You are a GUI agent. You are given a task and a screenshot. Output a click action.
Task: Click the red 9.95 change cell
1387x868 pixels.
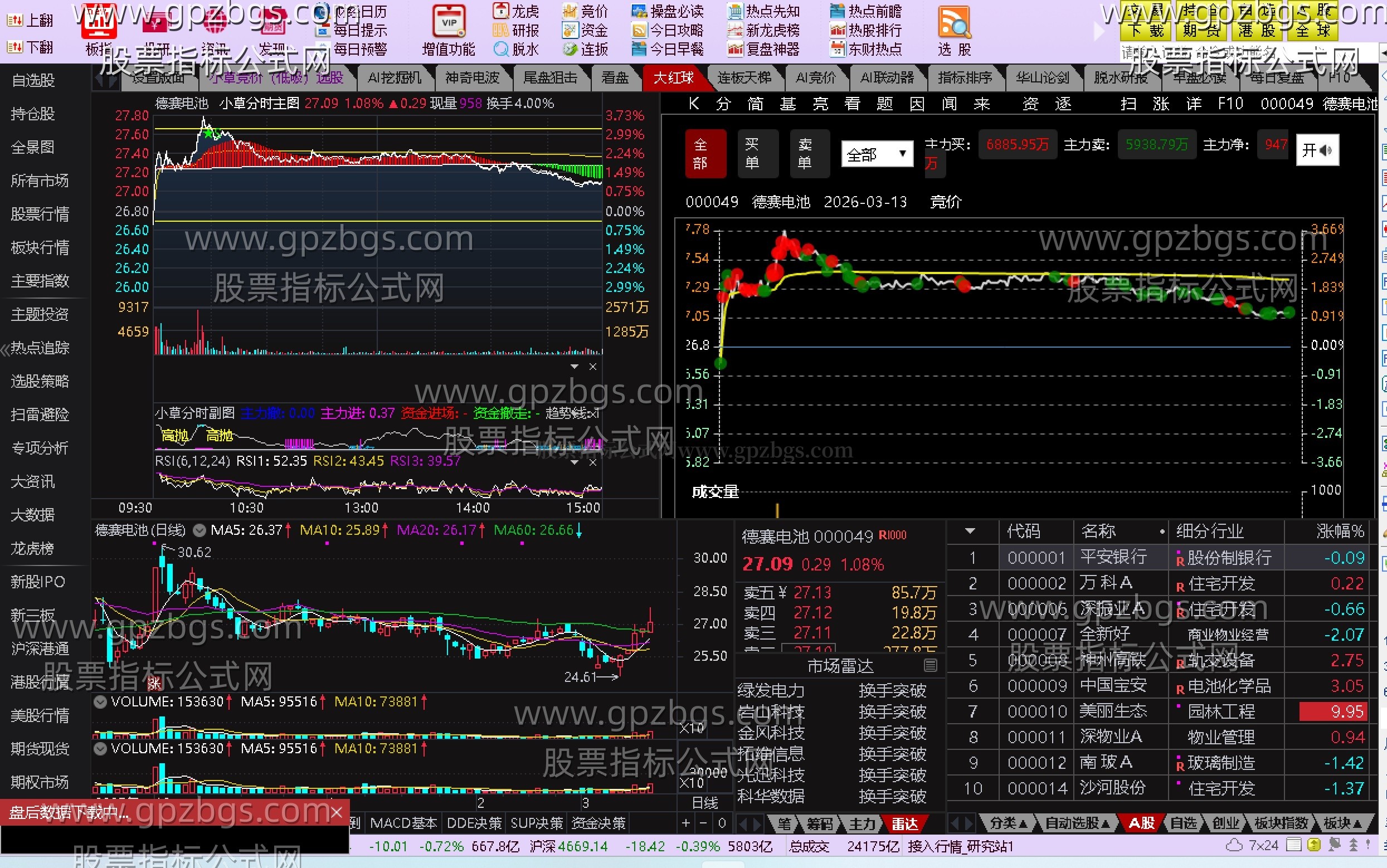(1333, 712)
